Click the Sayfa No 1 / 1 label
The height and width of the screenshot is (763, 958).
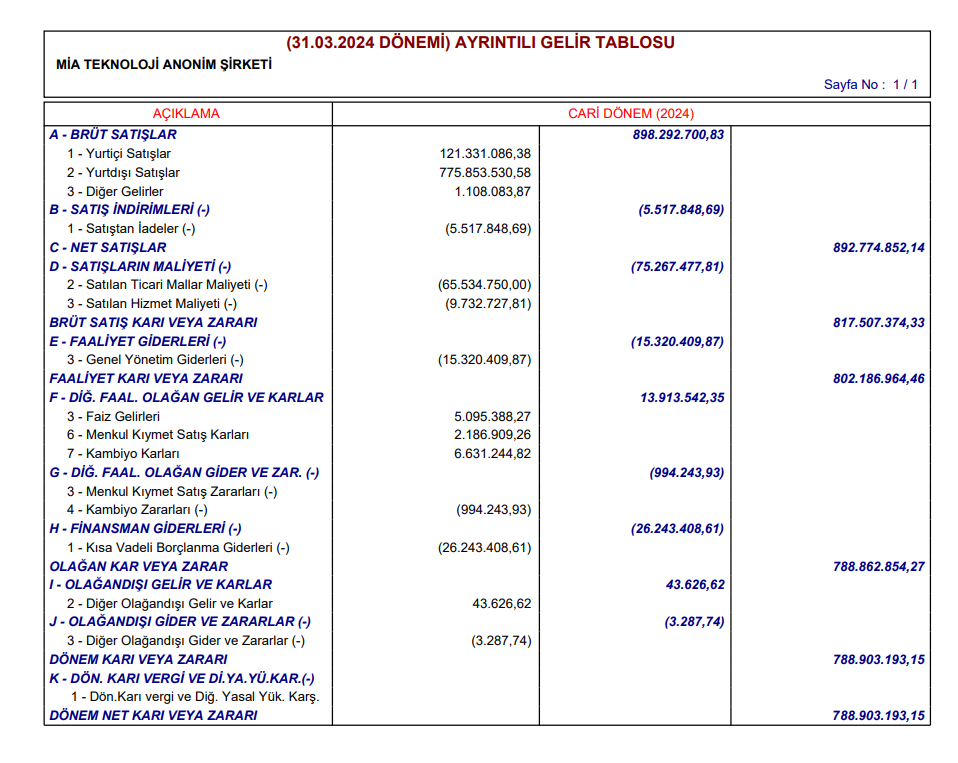[871, 84]
